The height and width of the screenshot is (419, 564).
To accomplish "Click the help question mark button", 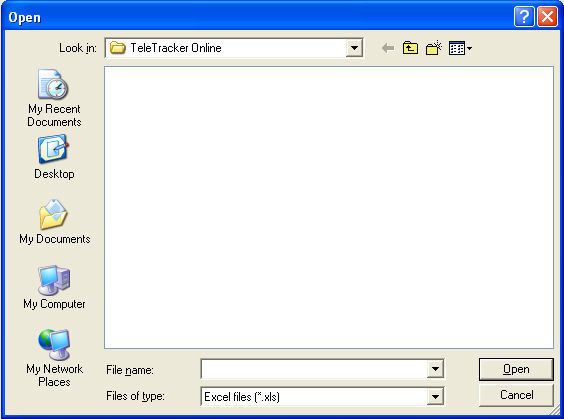I will tap(524, 17).
